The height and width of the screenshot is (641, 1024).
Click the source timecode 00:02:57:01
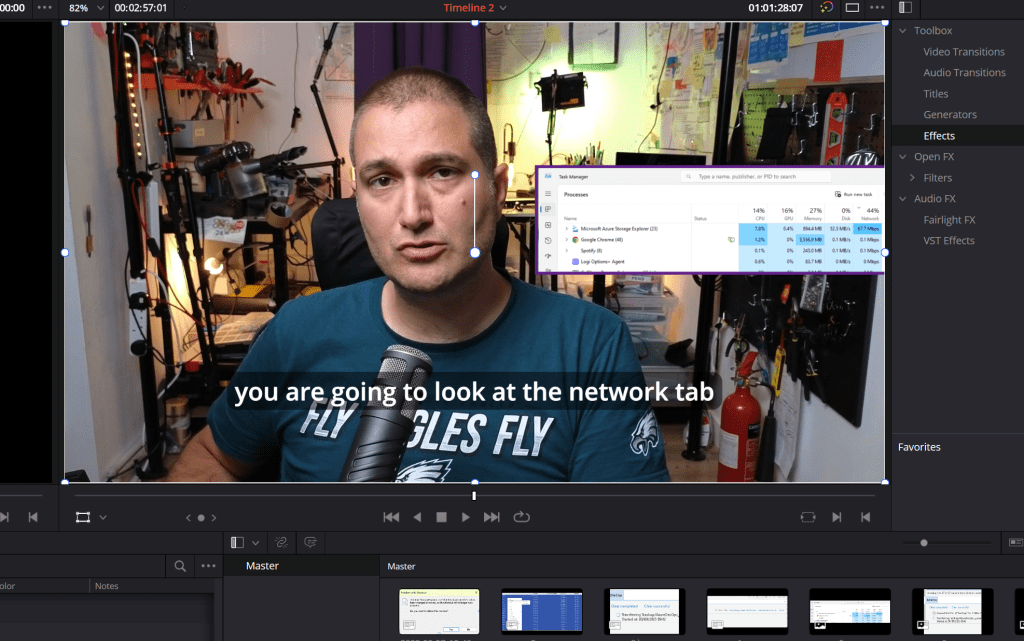point(140,8)
